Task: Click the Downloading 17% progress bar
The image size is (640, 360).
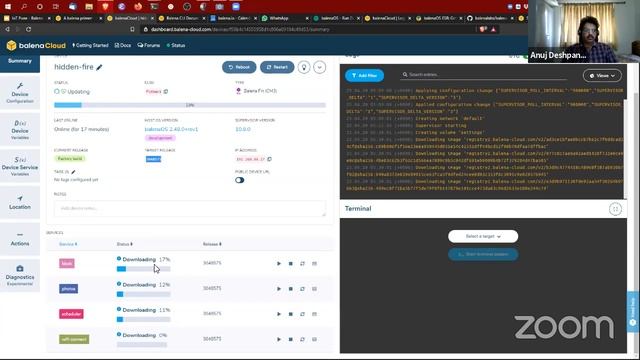Action: [144, 269]
